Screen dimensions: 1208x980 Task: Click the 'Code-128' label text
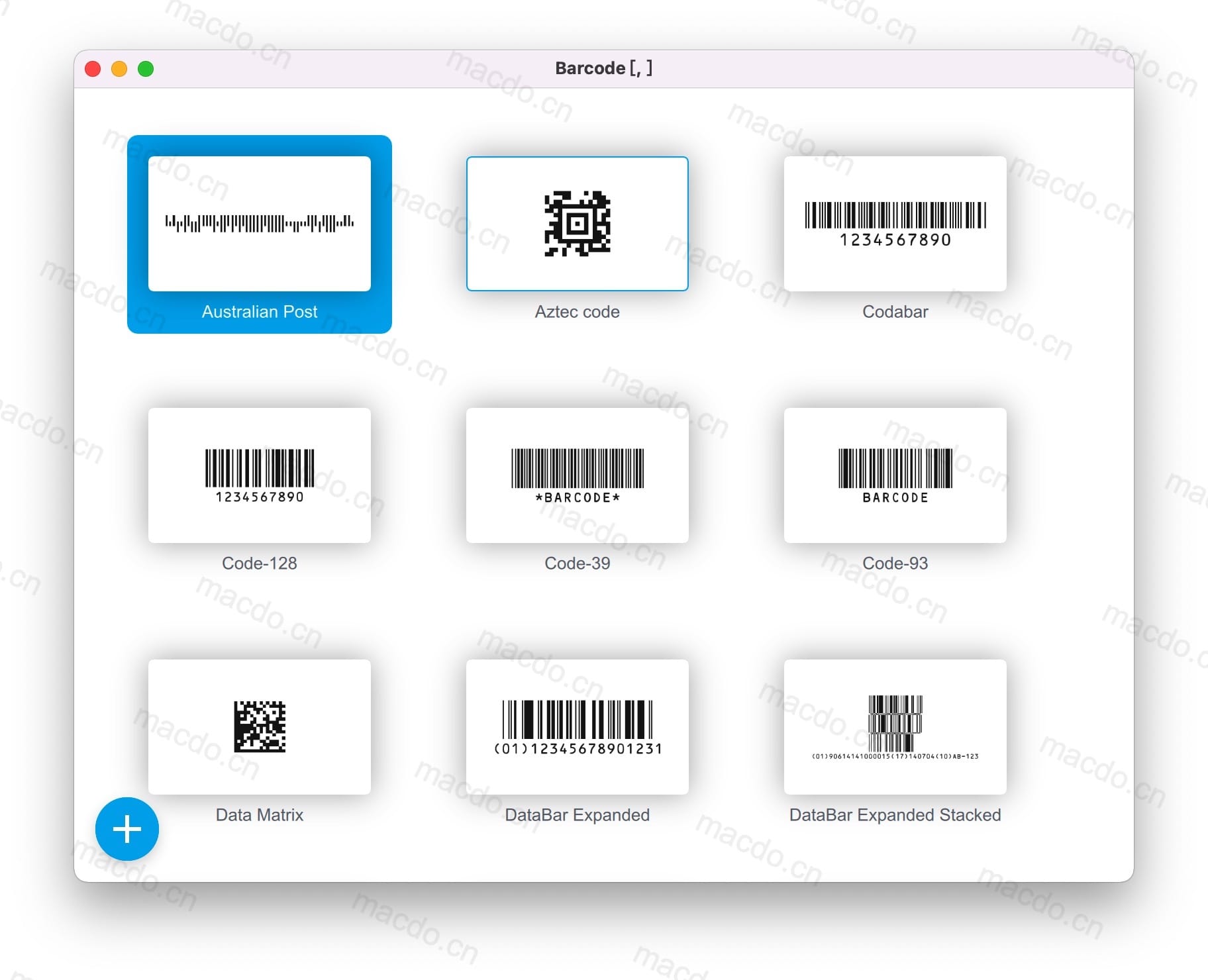click(x=260, y=563)
